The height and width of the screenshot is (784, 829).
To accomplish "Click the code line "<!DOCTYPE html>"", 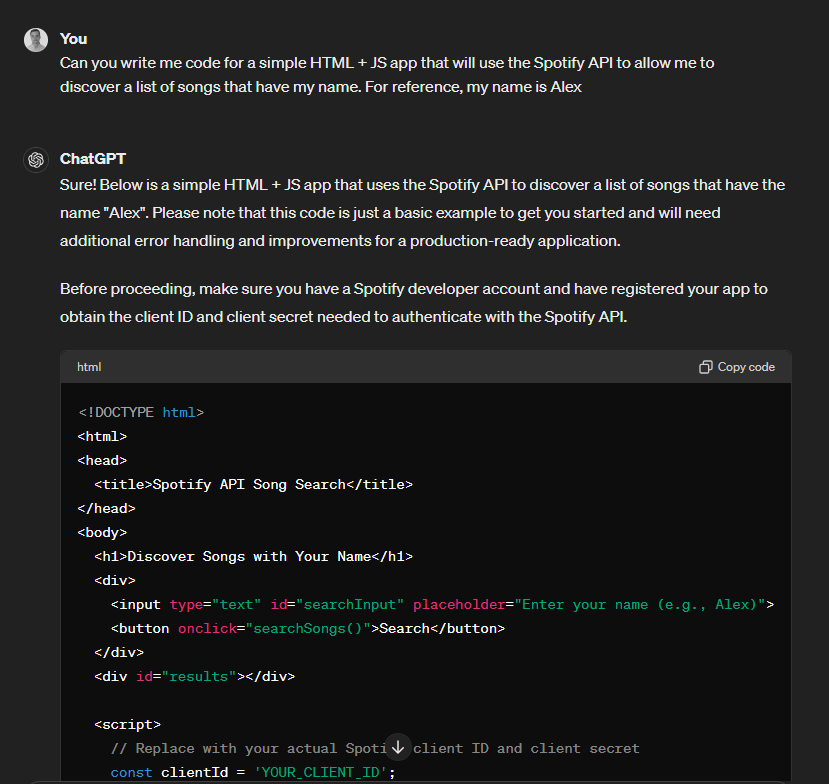I will coord(141,412).
